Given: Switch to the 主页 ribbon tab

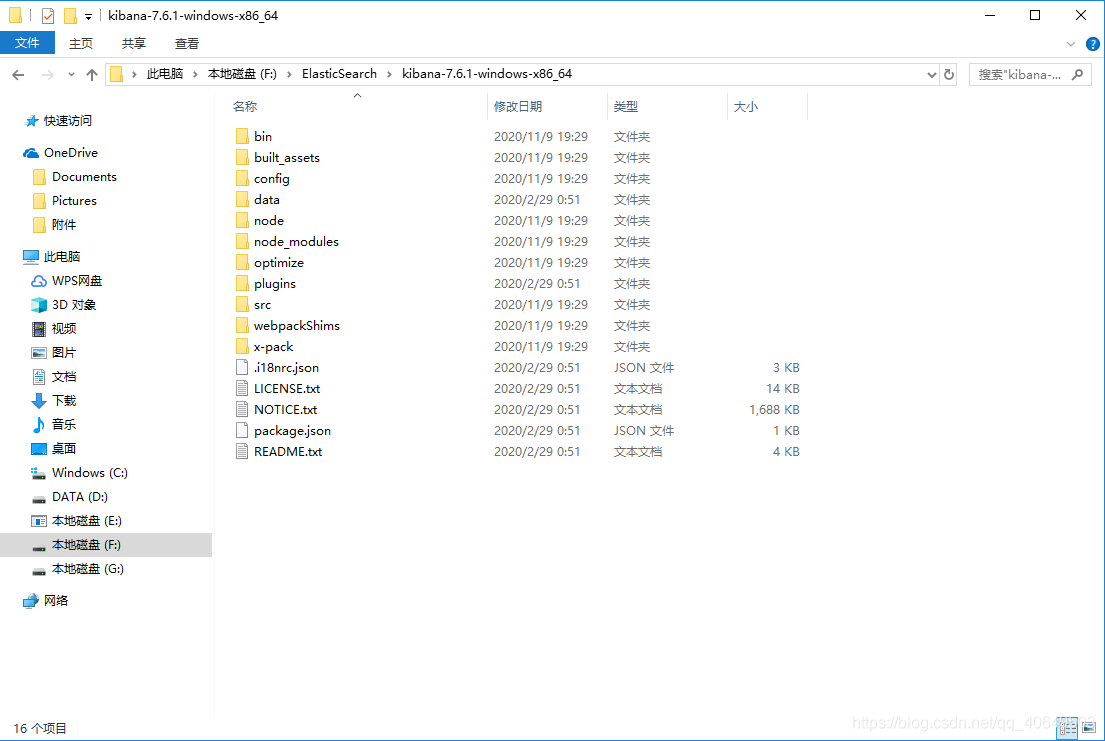Looking at the screenshot, I should (80, 44).
